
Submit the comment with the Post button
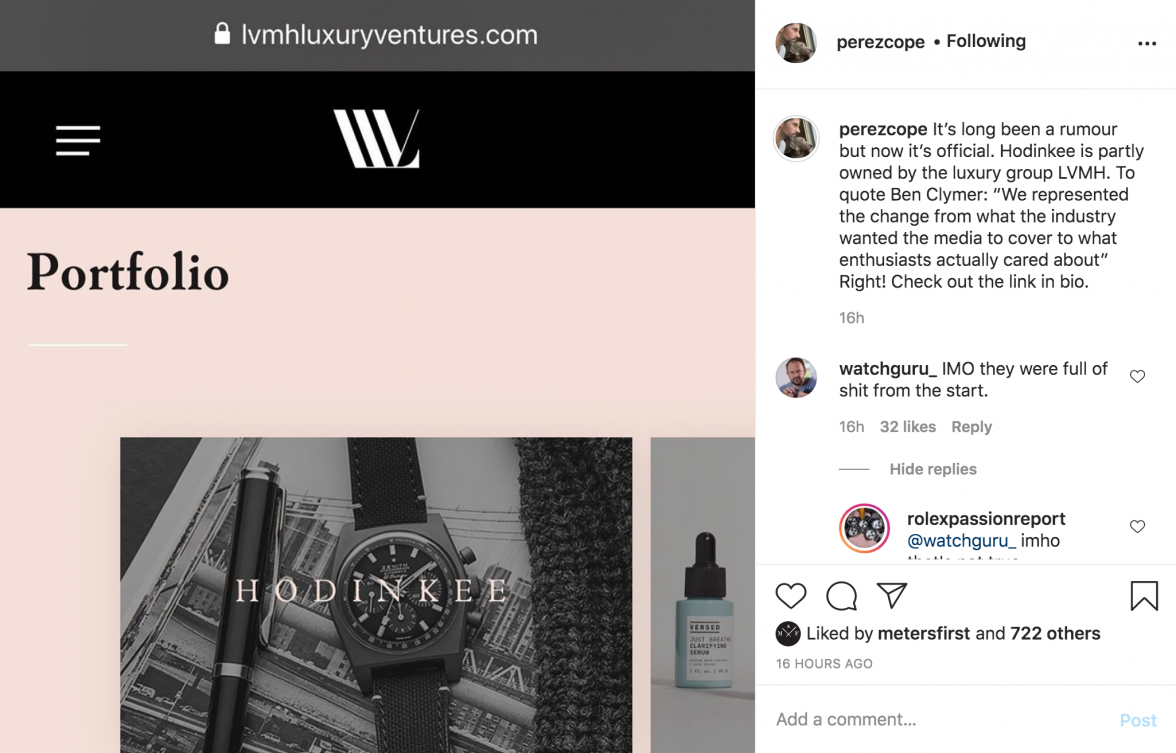1138,721
